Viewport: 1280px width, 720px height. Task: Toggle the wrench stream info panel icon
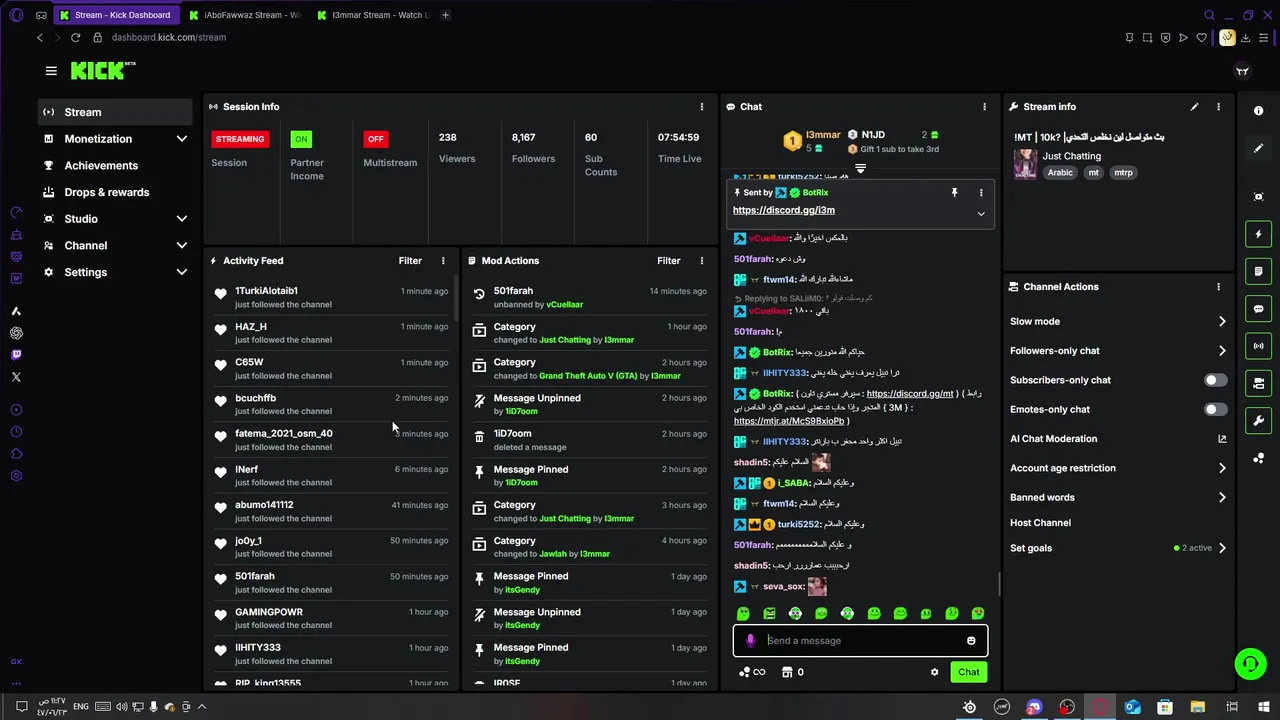click(1259, 420)
